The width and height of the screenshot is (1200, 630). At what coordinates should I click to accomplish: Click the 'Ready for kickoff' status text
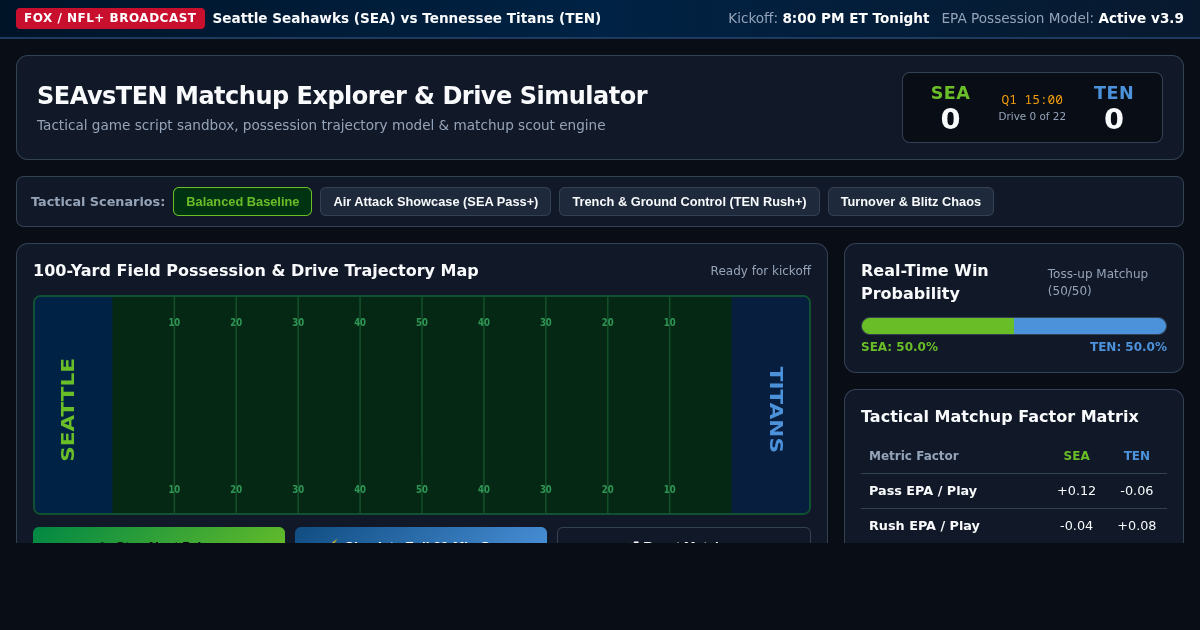pos(761,271)
